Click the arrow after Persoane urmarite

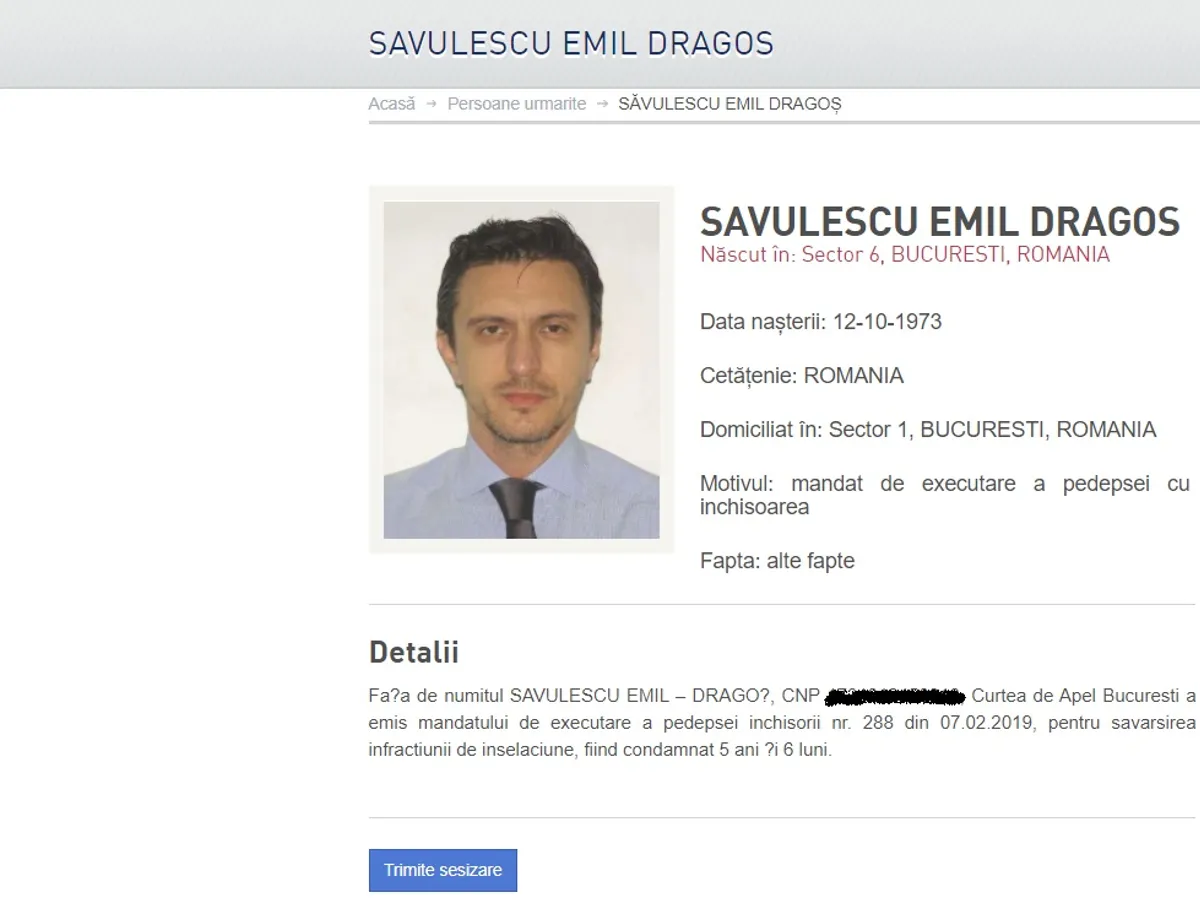(x=602, y=104)
